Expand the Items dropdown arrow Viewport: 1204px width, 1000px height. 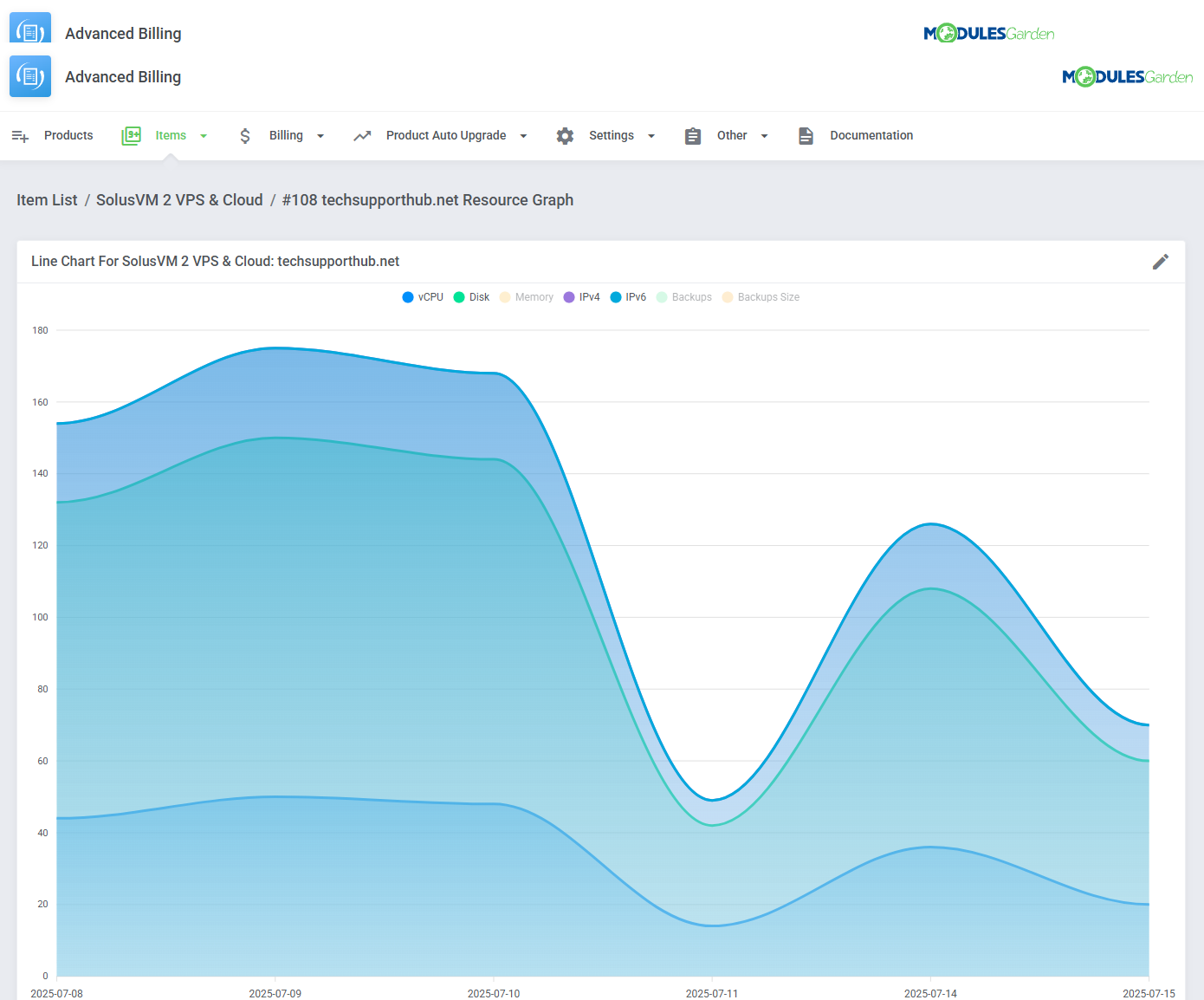204,136
